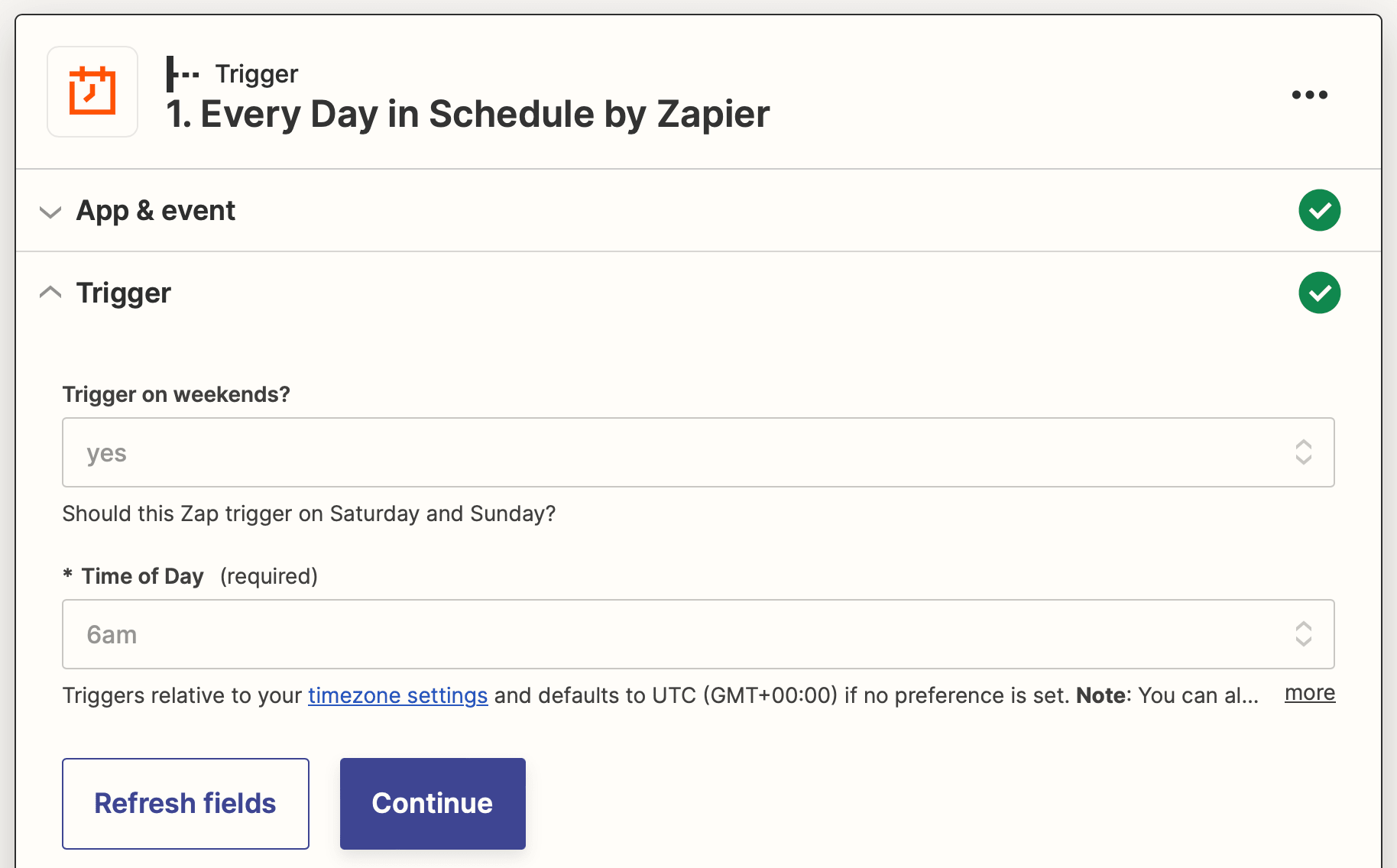Click the trigger path icon beside Trigger label
This screenshot has height=868, width=1397.
(183, 73)
